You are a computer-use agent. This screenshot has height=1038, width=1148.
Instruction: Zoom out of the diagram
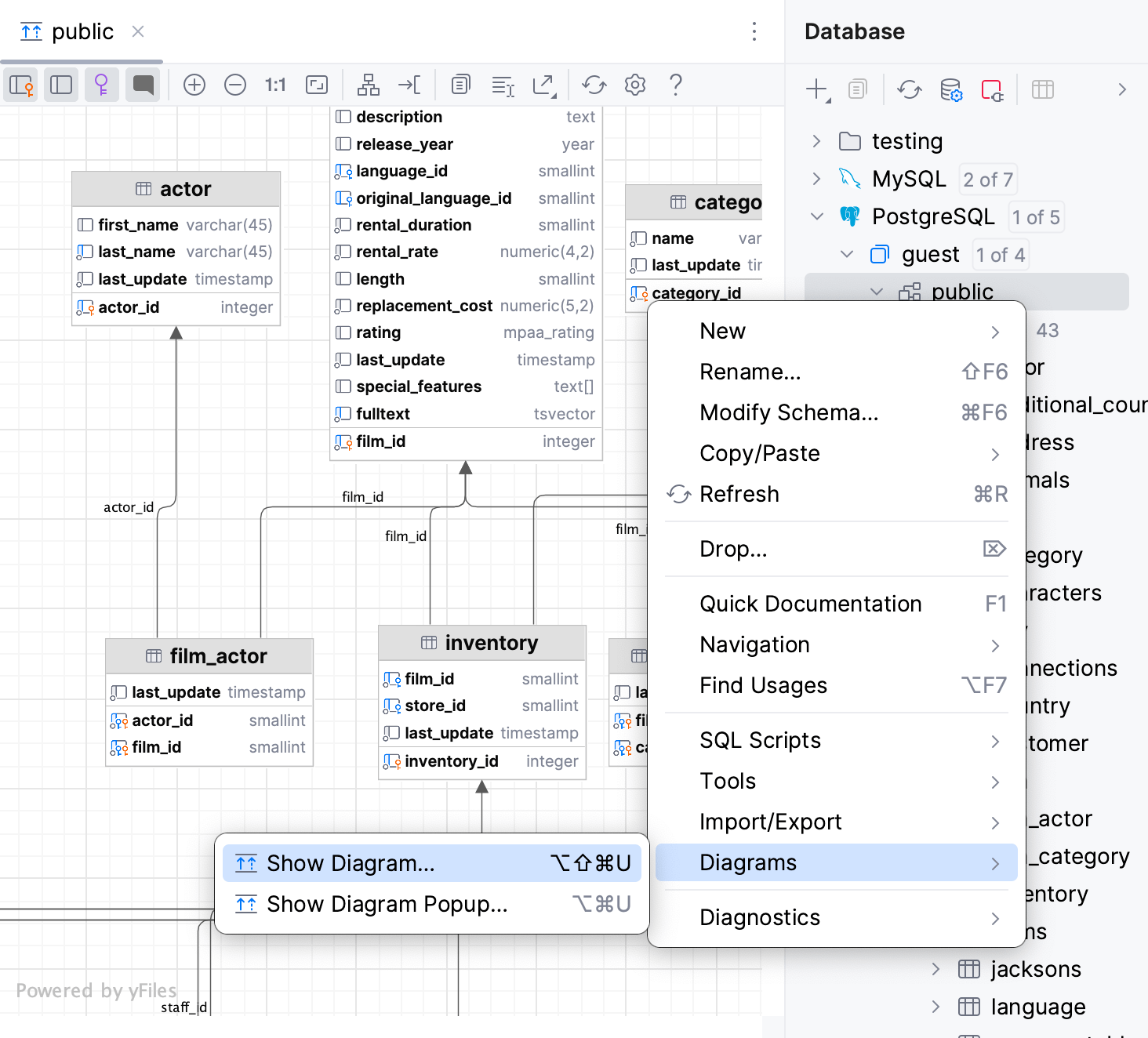(x=235, y=85)
